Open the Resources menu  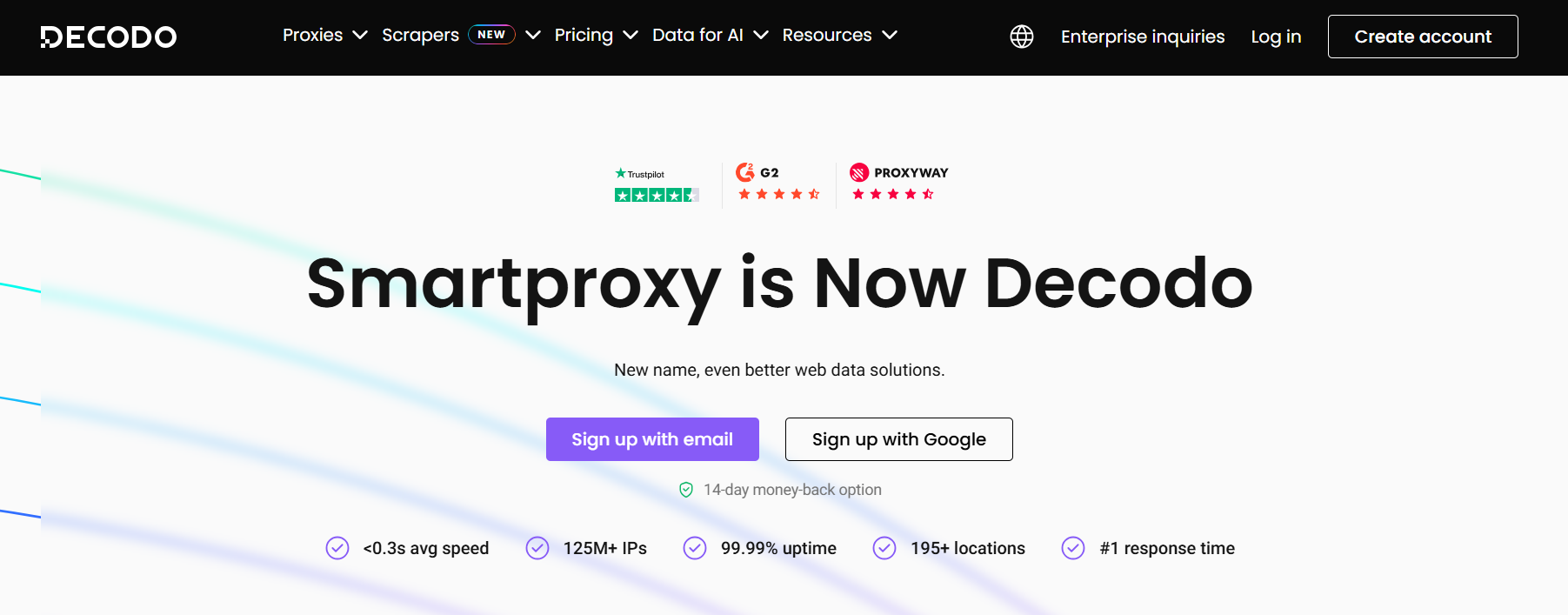827,35
